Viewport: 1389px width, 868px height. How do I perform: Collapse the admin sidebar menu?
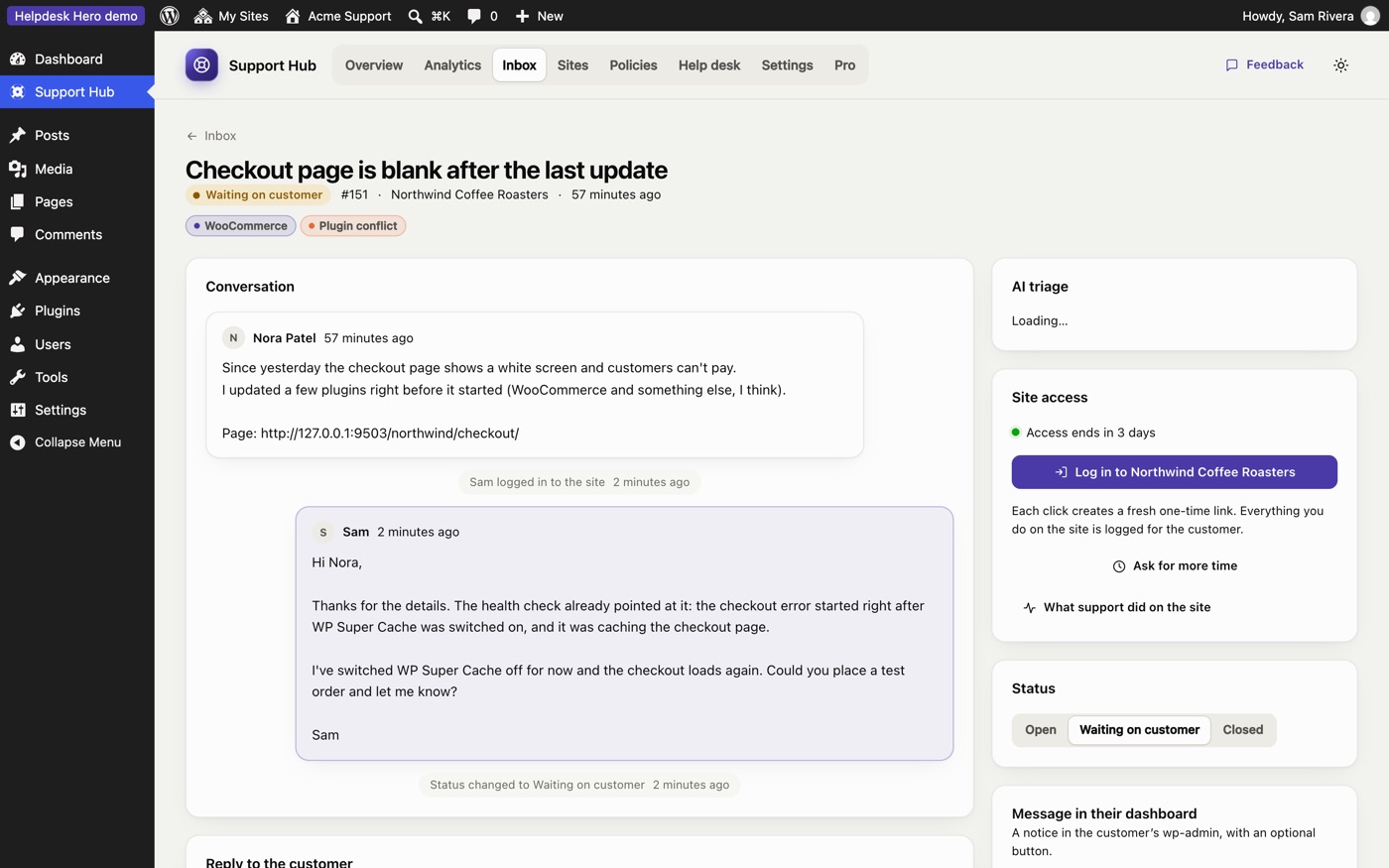(77, 442)
